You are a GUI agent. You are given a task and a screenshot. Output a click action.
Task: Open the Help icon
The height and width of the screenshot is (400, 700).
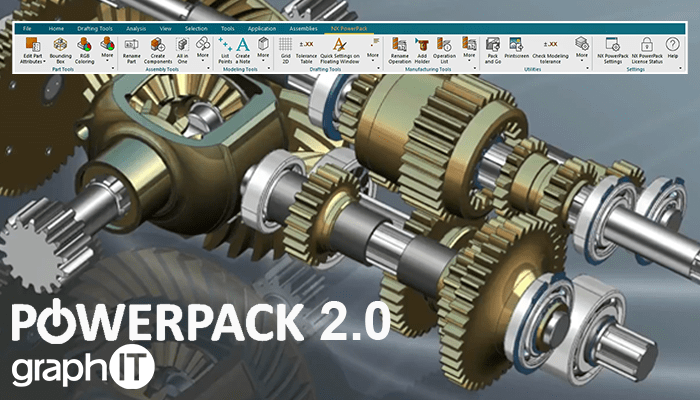click(x=673, y=48)
